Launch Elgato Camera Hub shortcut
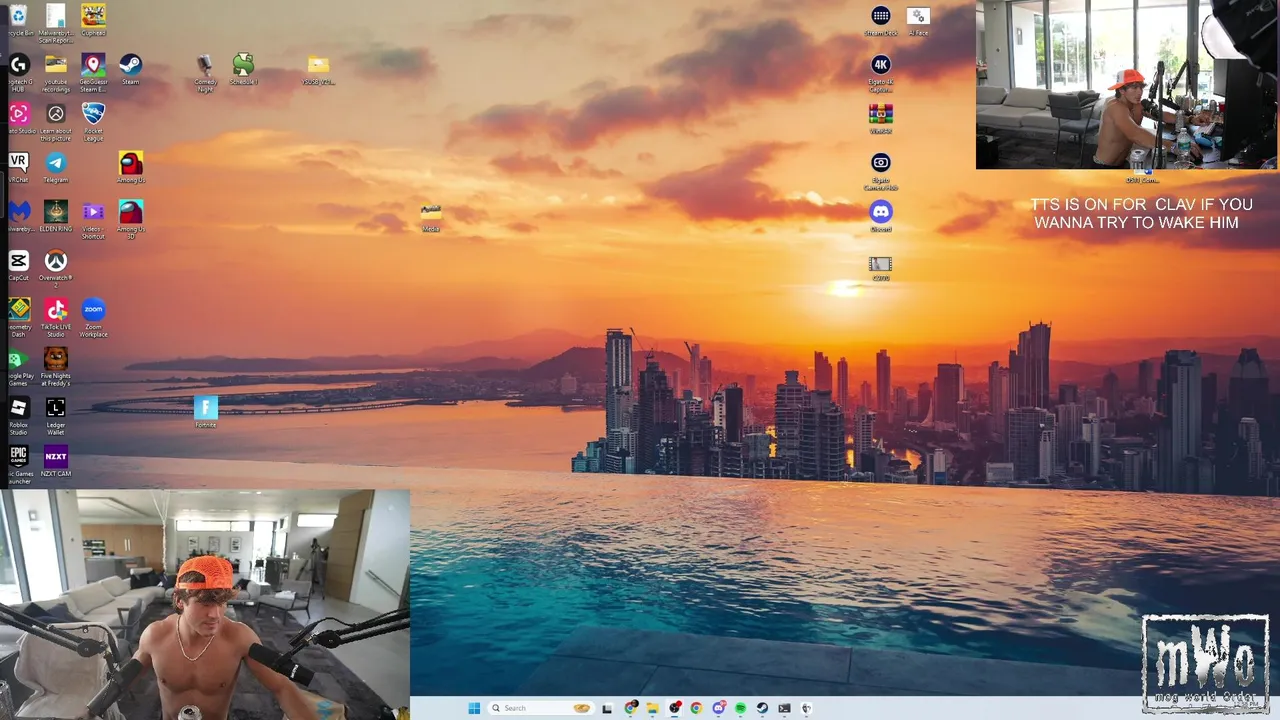1280x720 pixels. click(880, 171)
